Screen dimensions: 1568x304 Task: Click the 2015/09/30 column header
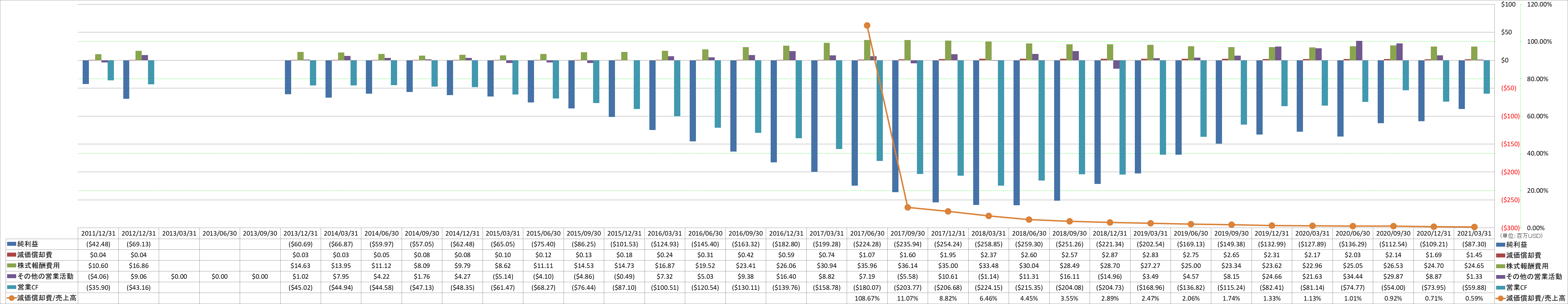[x=584, y=234]
